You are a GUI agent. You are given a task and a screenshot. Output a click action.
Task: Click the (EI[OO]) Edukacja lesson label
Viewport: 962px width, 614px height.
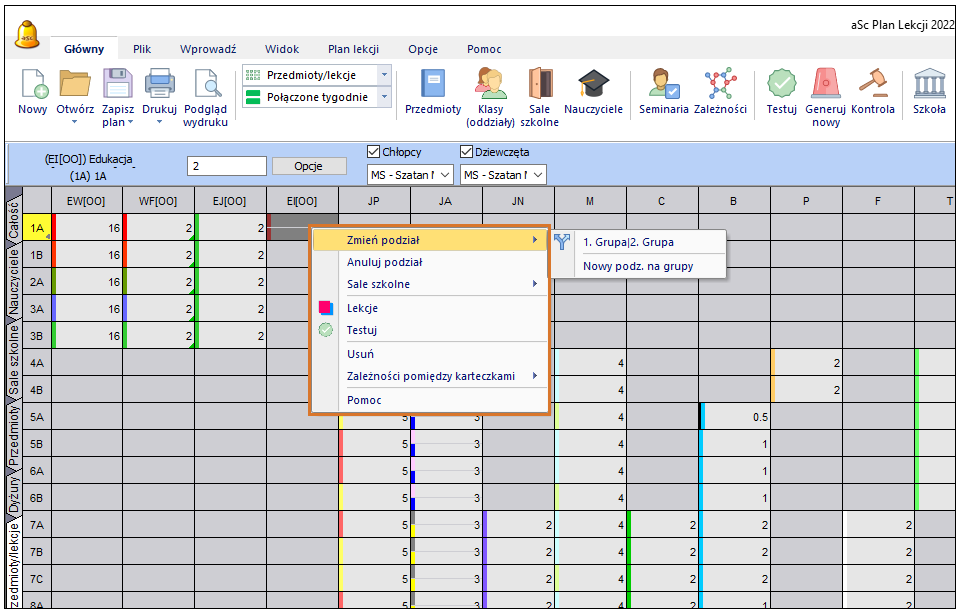tap(88, 159)
